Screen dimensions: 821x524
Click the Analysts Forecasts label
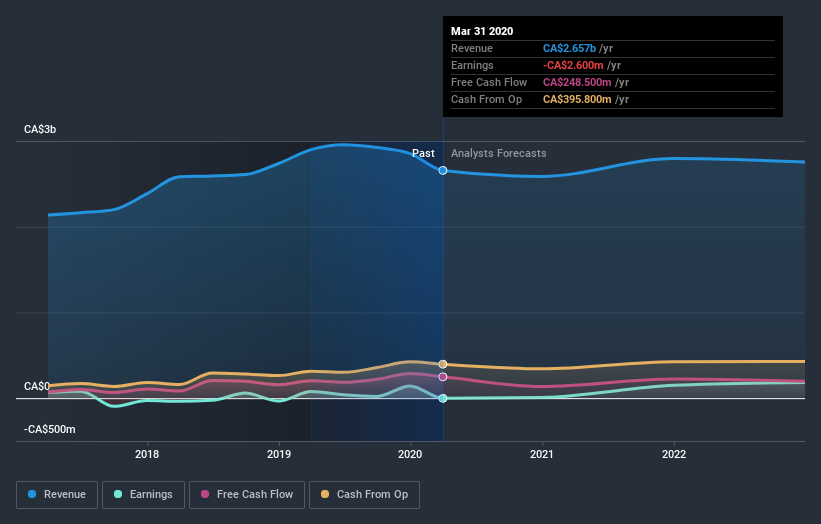tap(498, 153)
